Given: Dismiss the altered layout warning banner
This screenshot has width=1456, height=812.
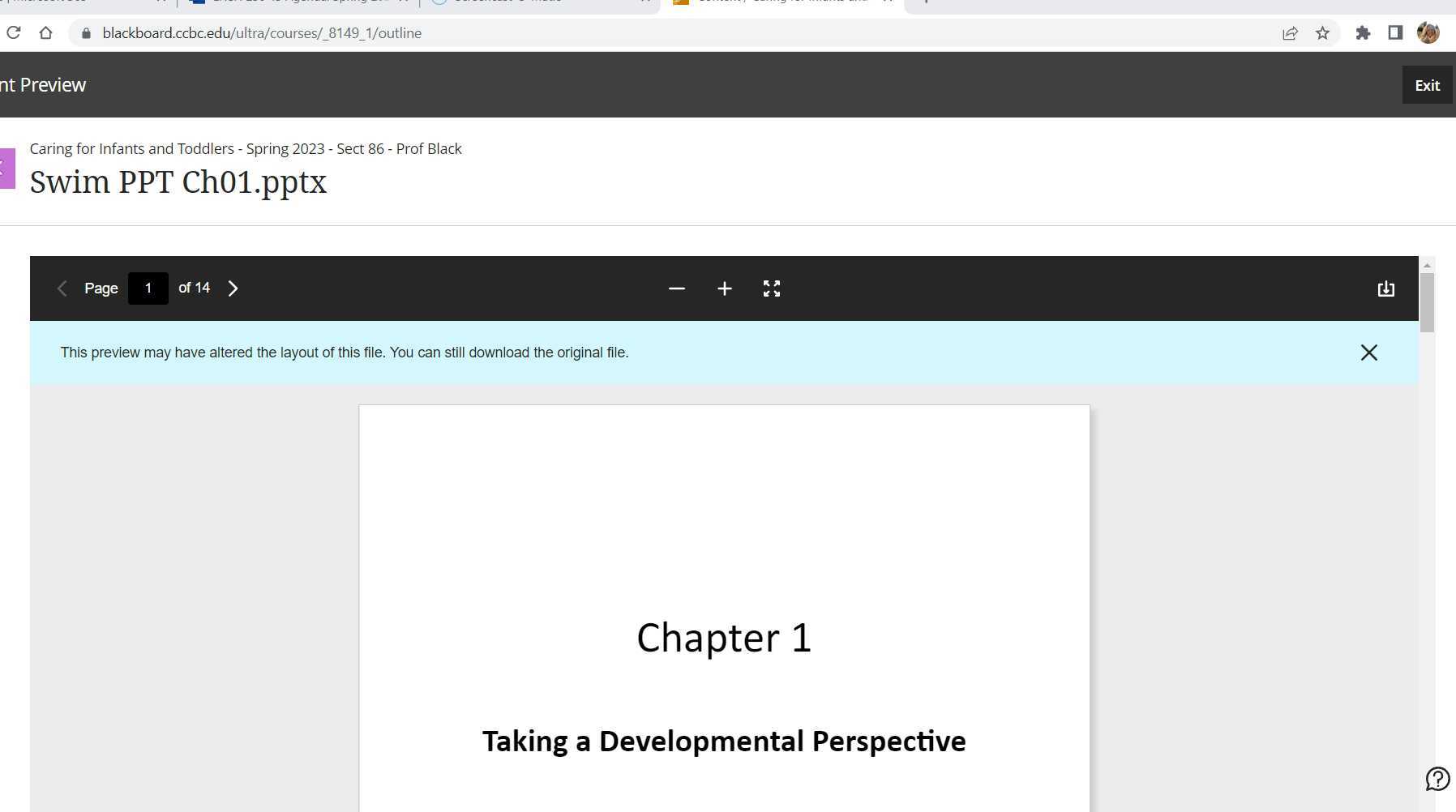Looking at the screenshot, I should coord(1368,353).
